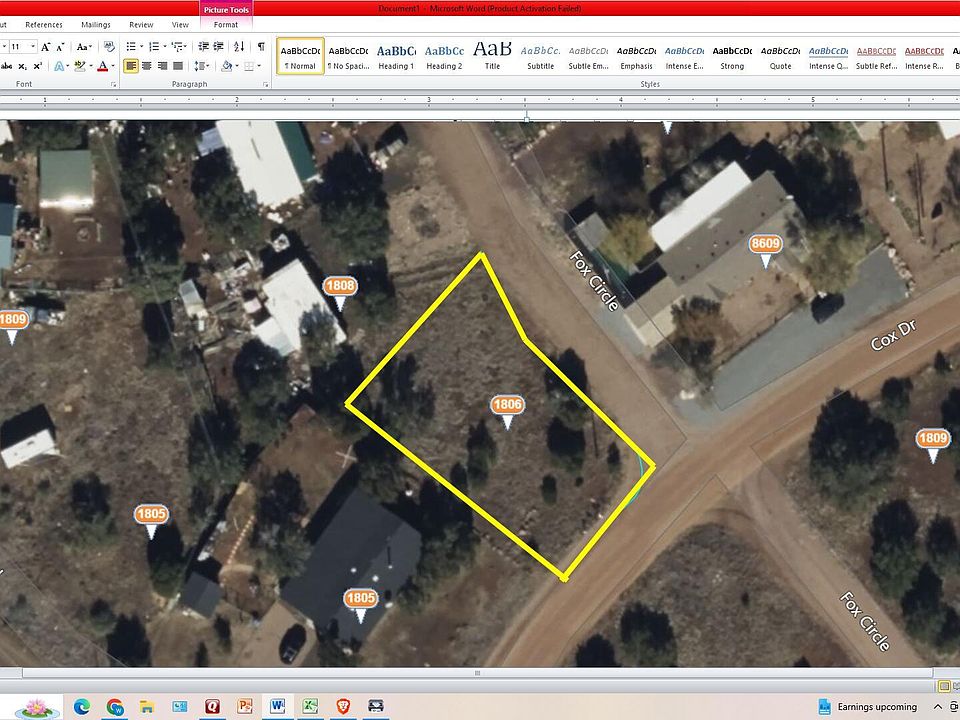Image resolution: width=960 pixels, height=720 pixels.
Task: Open File Explorer from taskbar
Action: [x=147, y=707]
